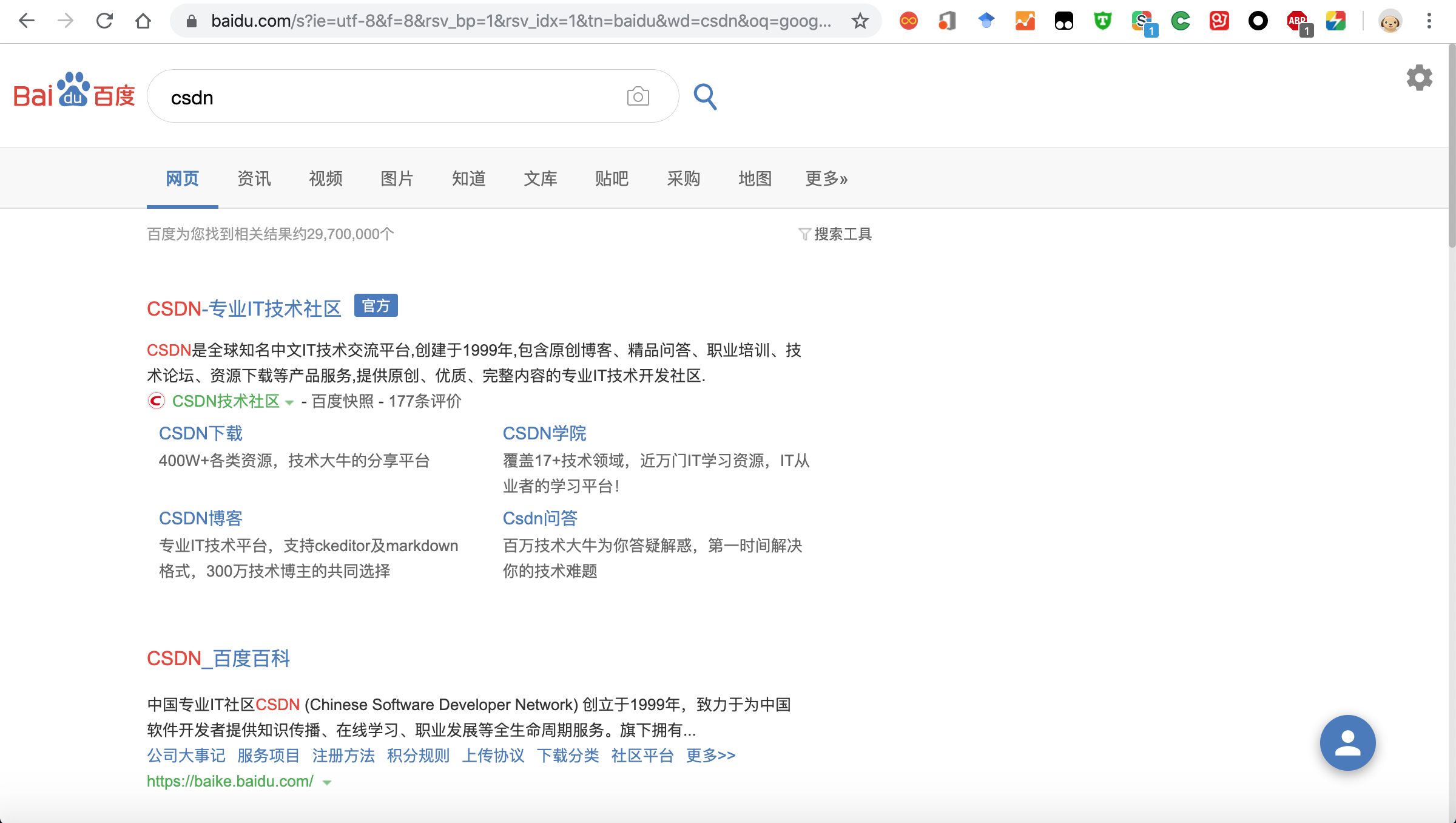Switch to the 贴吧 tab

[612, 178]
